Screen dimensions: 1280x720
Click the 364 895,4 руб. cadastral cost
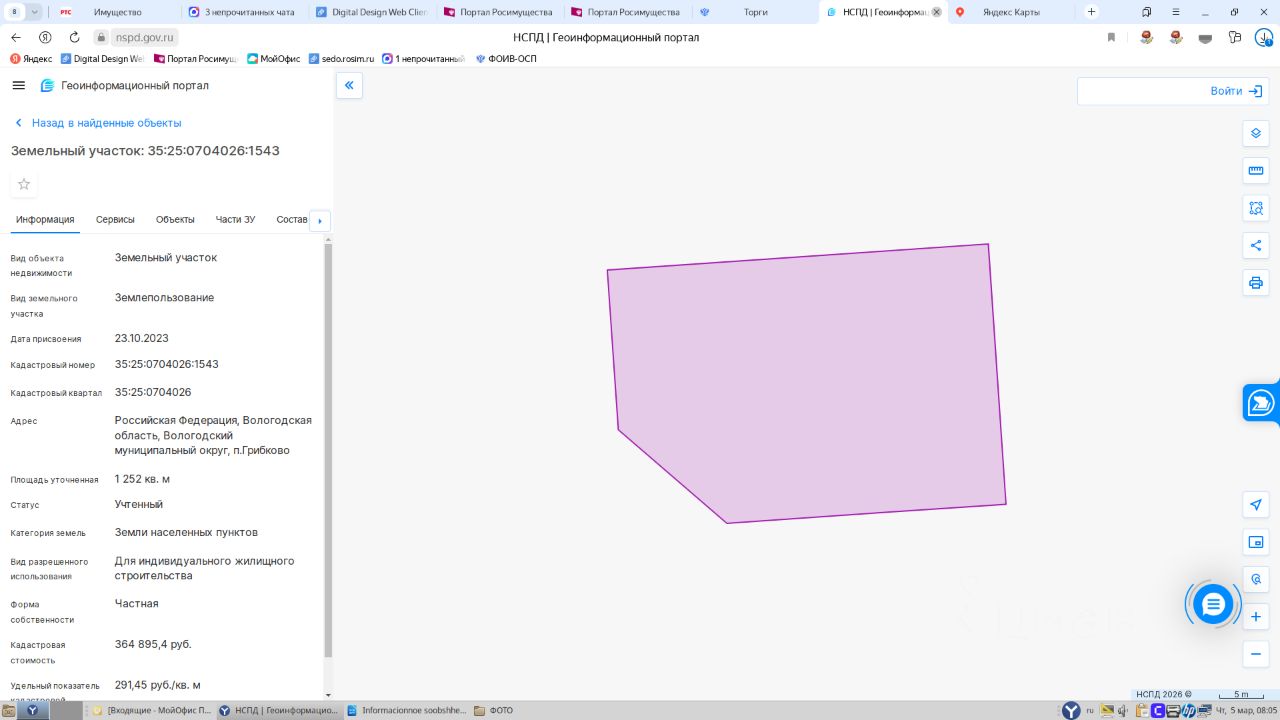click(x=153, y=644)
